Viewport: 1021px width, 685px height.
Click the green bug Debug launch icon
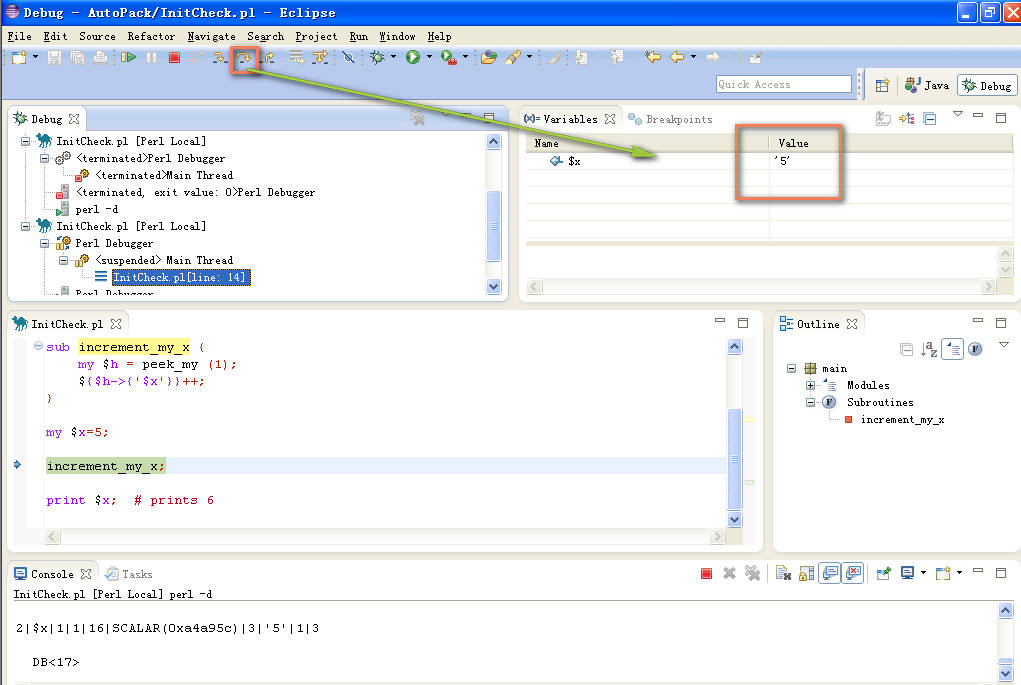pyautogui.click(x=377, y=57)
